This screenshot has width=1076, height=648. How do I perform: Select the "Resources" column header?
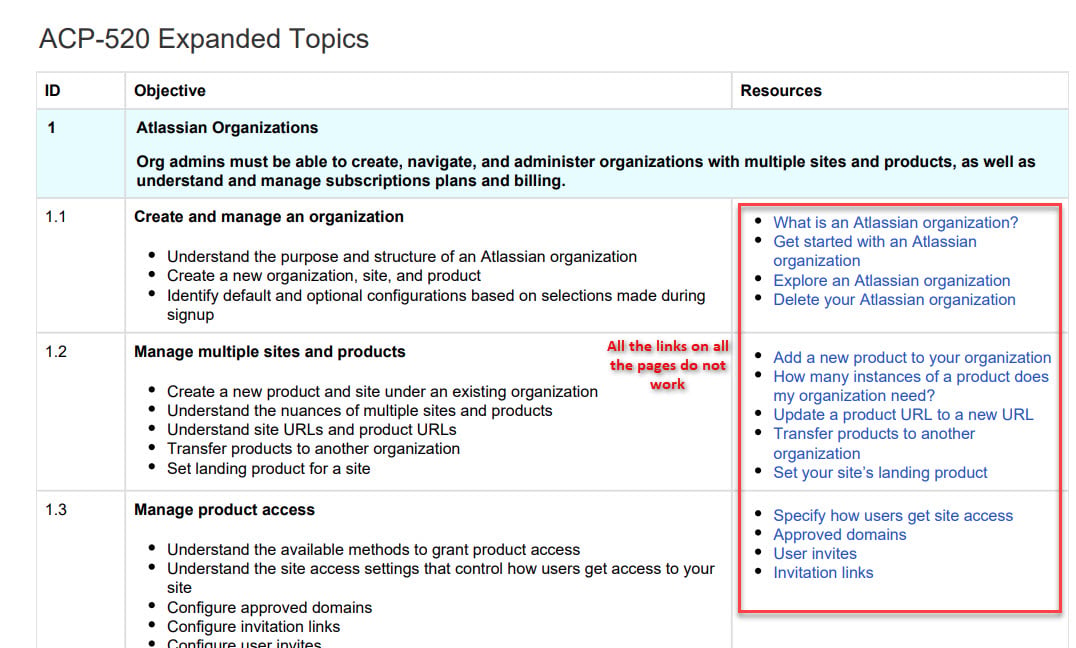pyautogui.click(x=781, y=91)
